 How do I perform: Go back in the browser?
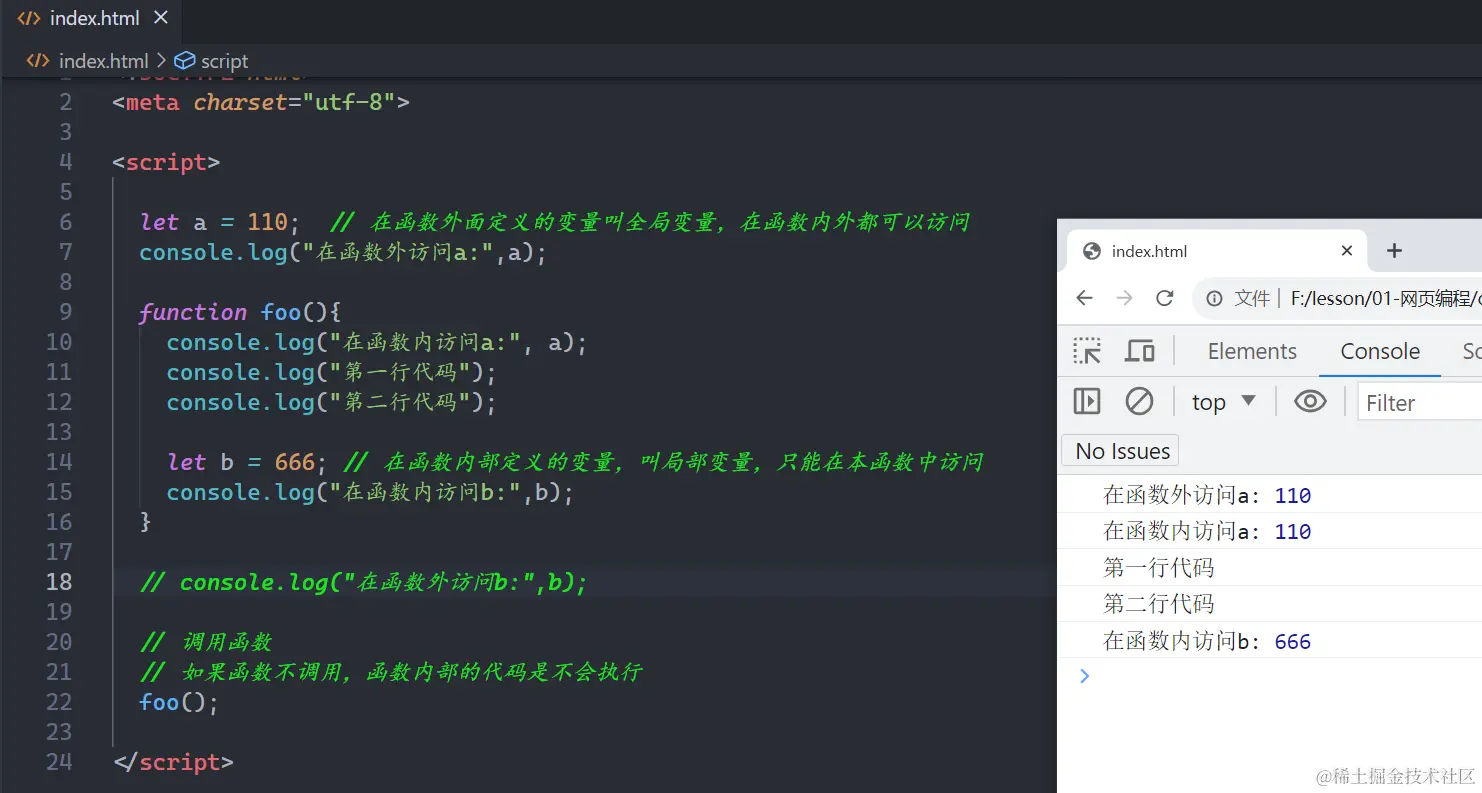1085,298
